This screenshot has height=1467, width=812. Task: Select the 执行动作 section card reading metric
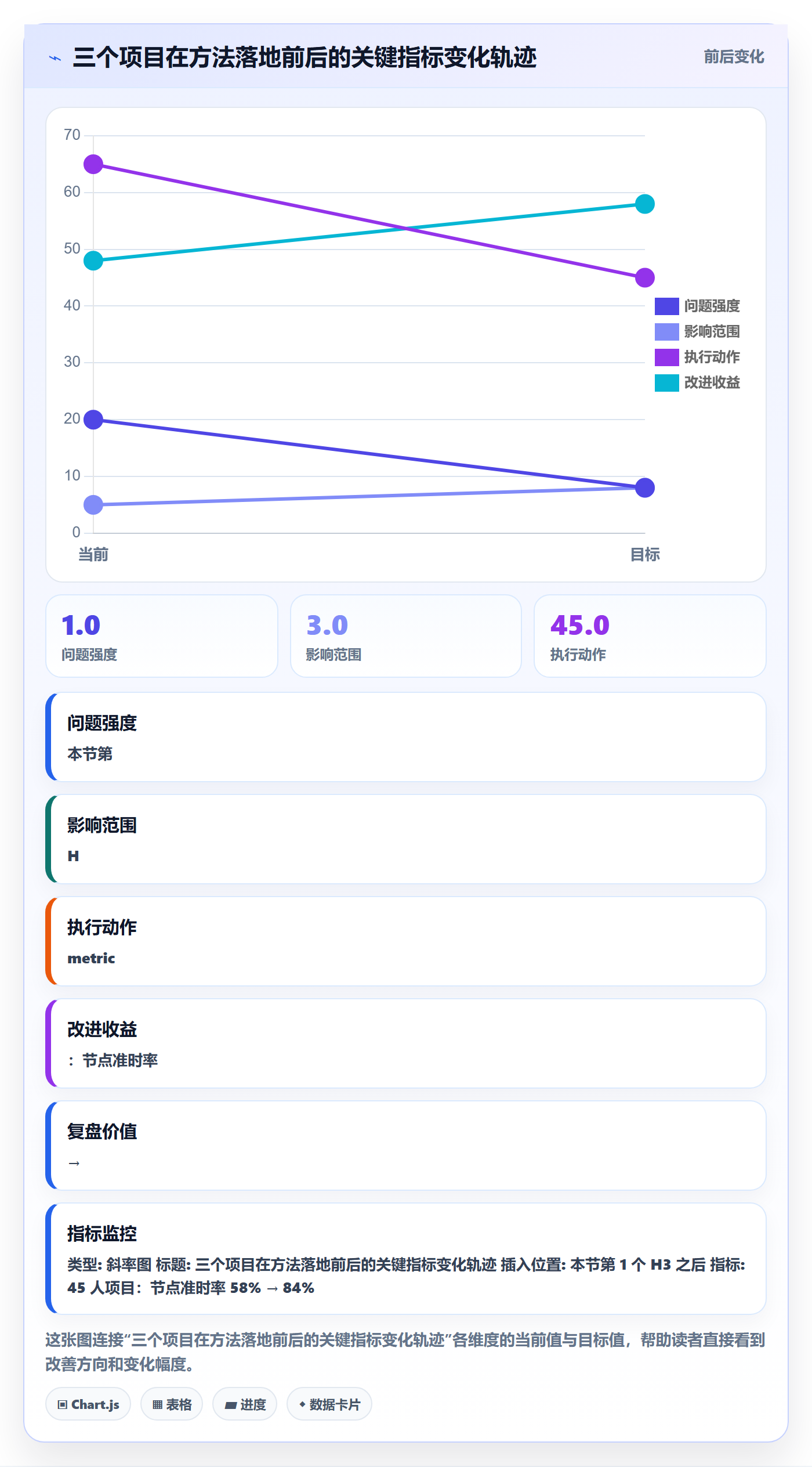click(x=406, y=941)
